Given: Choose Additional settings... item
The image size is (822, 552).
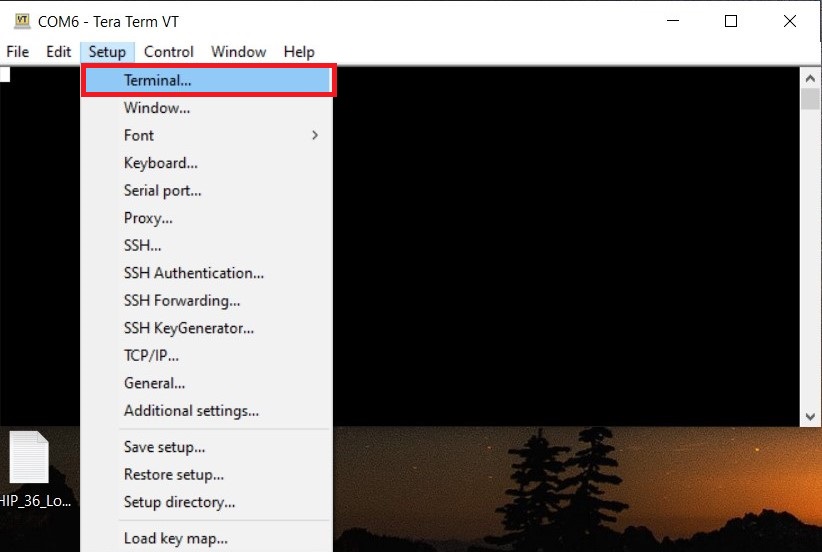Looking at the screenshot, I should point(191,410).
